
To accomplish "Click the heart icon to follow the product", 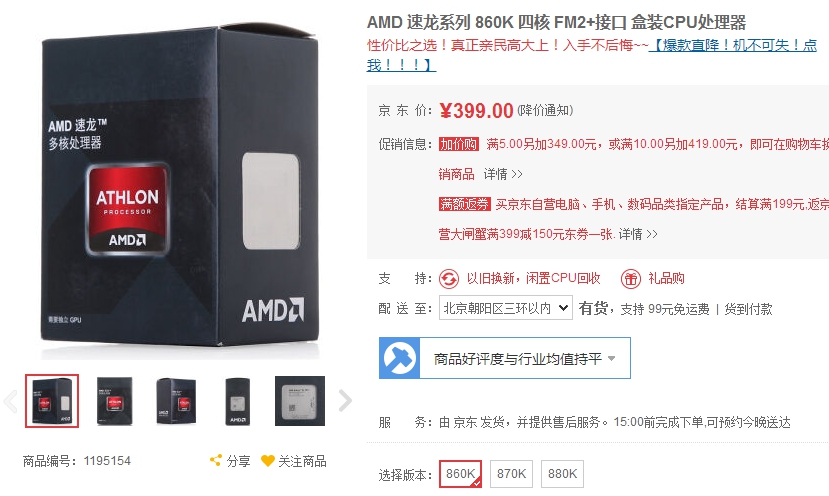I will point(268,461).
